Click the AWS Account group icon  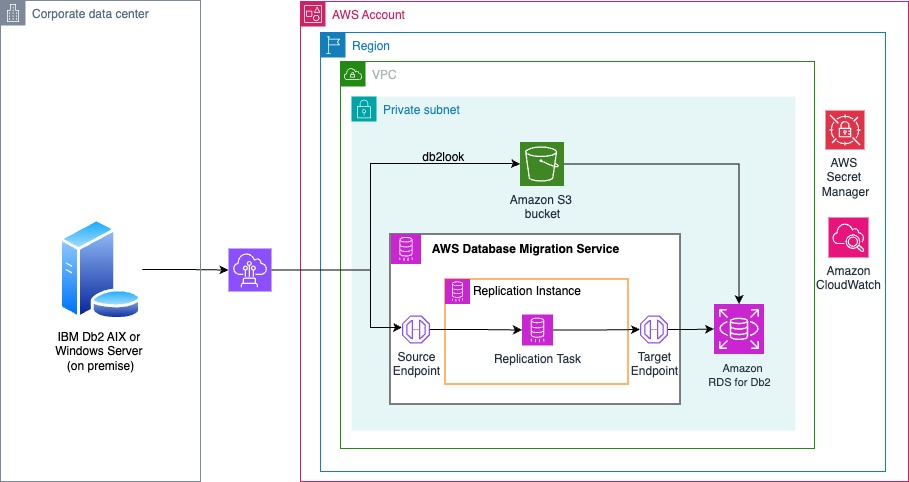coord(312,13)
